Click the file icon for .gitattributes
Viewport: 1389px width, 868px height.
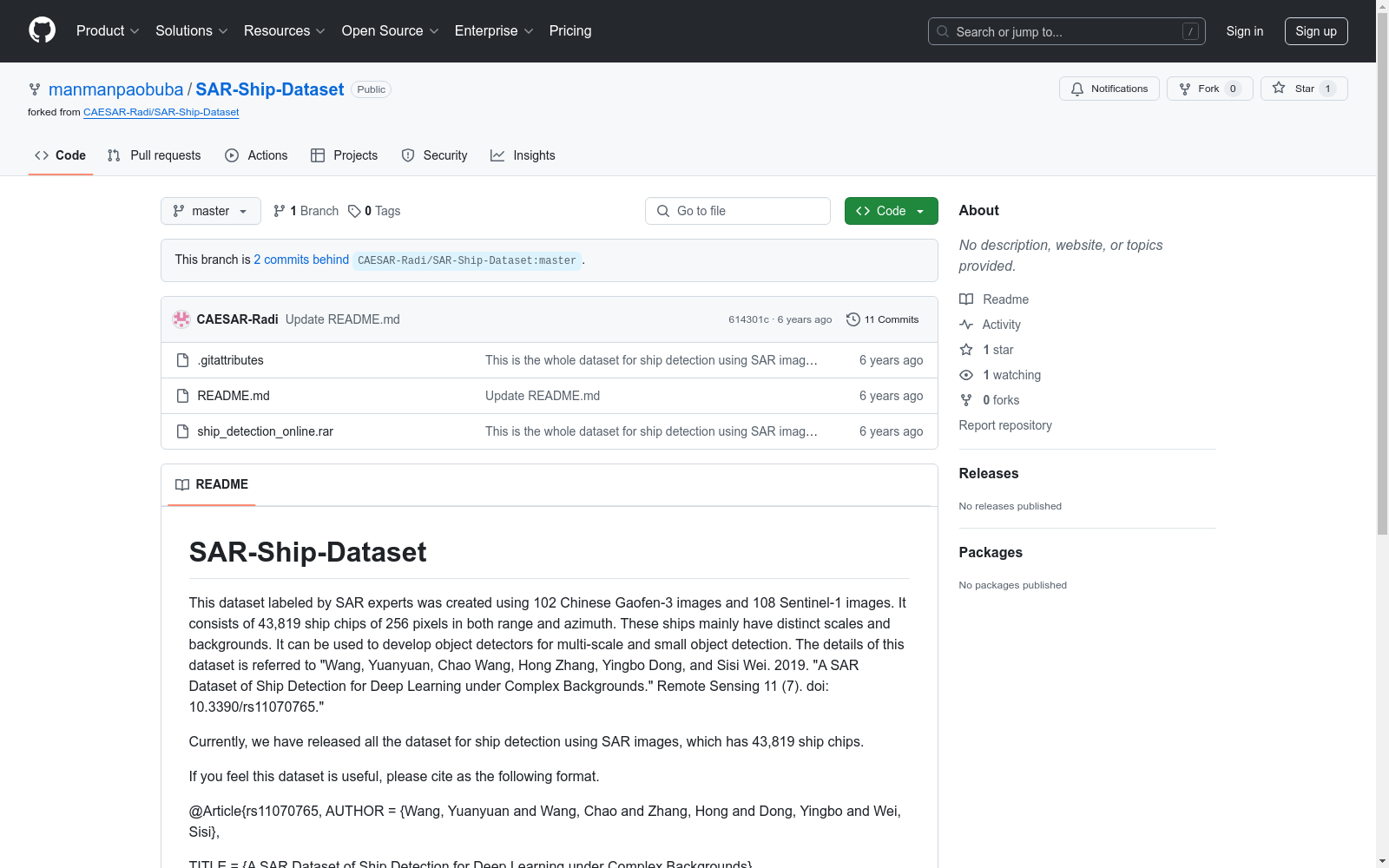182,360
